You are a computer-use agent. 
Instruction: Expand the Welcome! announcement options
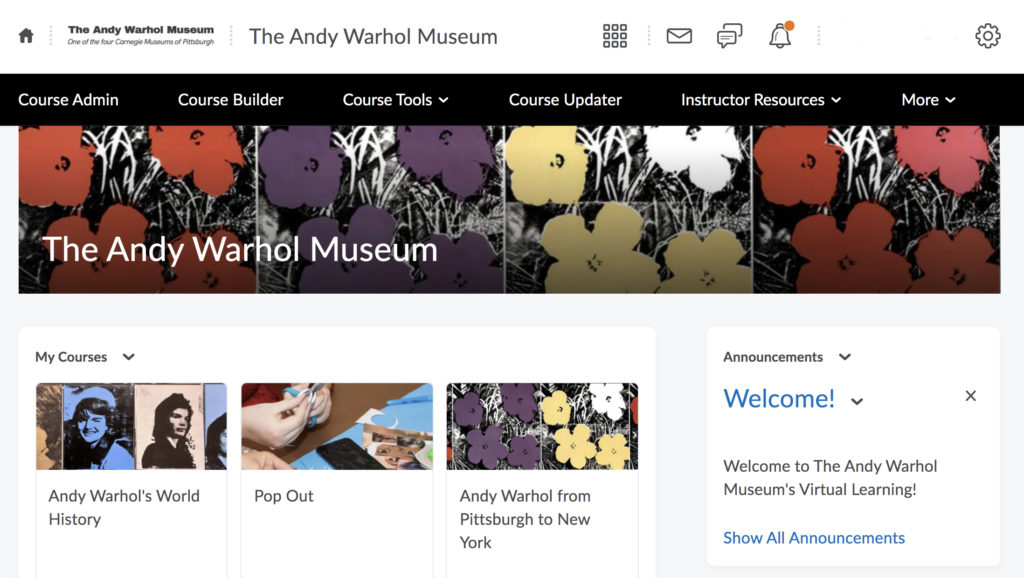pyautogui.click(x=856, y=400)
